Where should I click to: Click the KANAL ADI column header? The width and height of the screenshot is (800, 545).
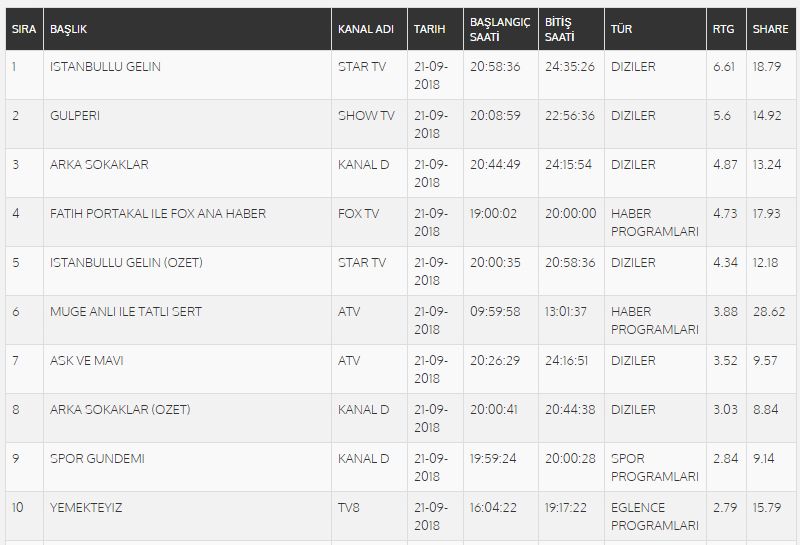[x=369, y=29]
